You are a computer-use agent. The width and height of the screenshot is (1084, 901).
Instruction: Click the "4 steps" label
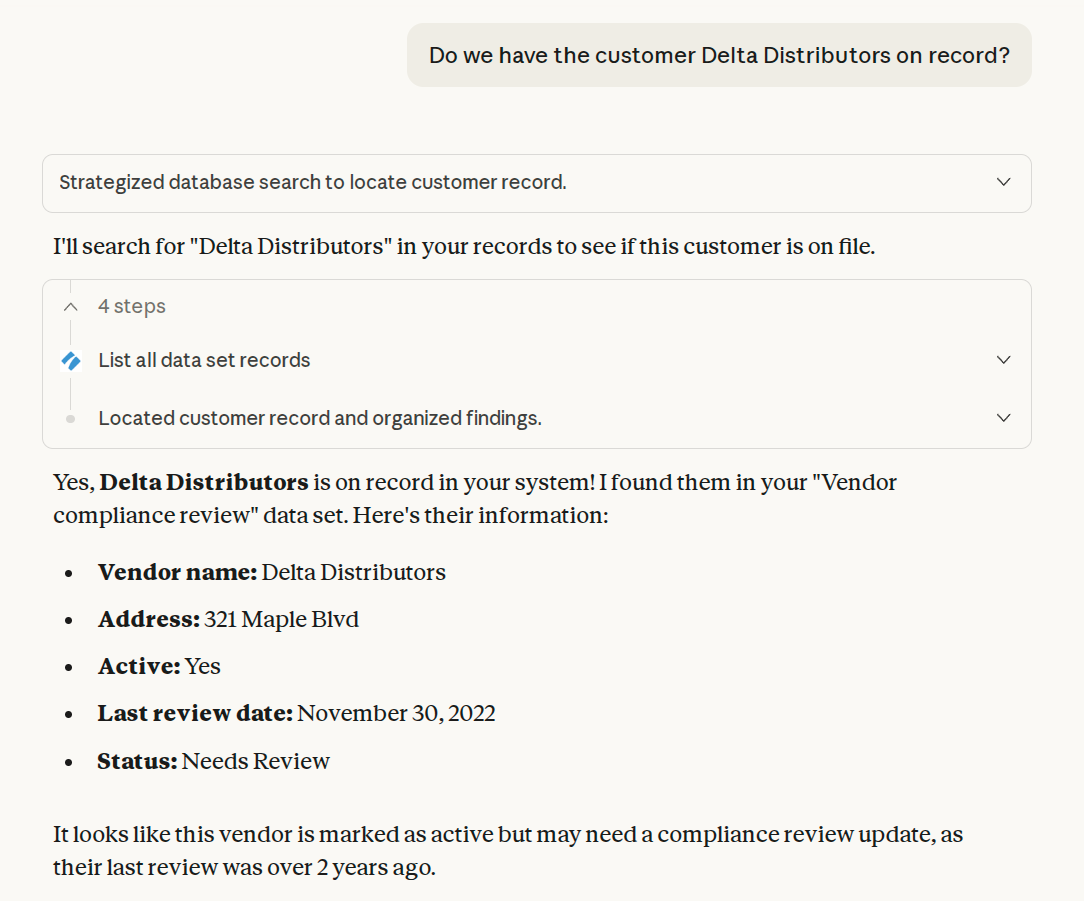coord(132,307)
